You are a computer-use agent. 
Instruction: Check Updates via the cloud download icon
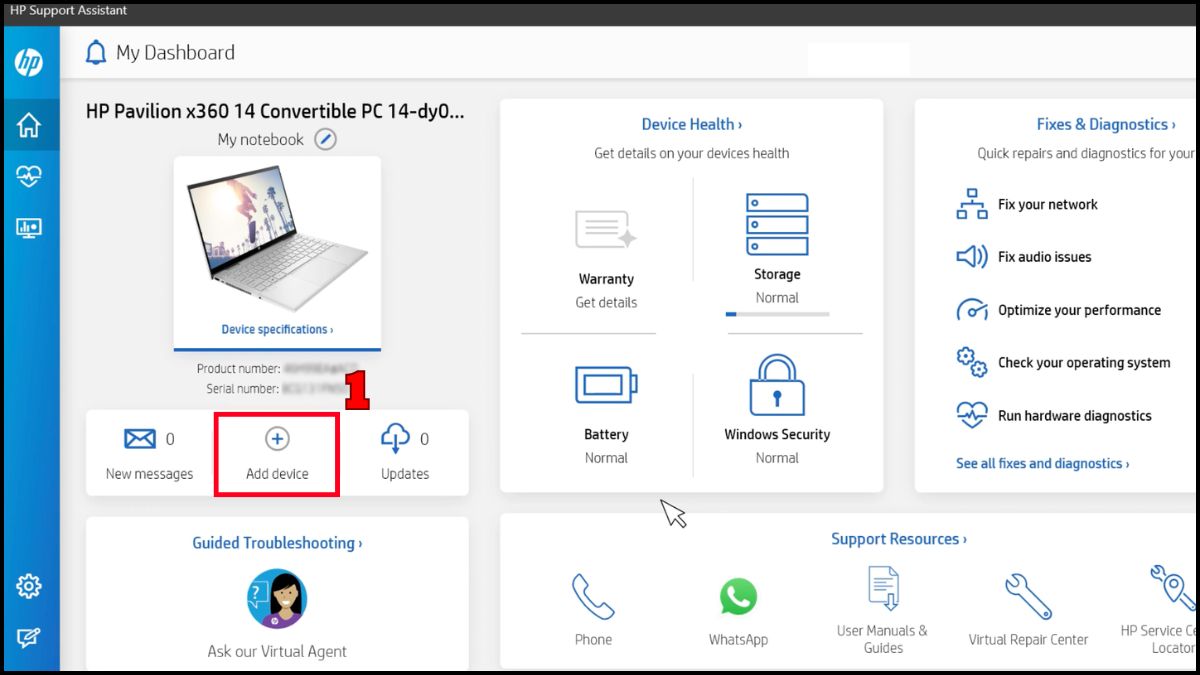(396, 439)
